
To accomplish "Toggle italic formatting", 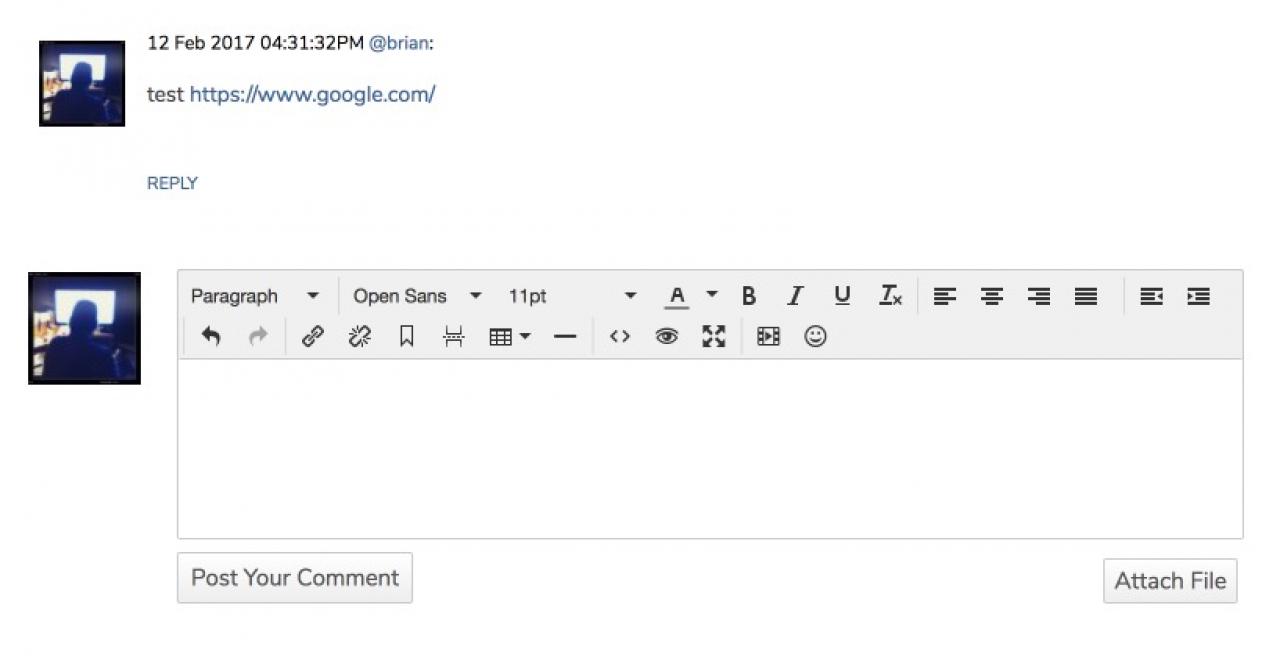I will pos(795,296).
